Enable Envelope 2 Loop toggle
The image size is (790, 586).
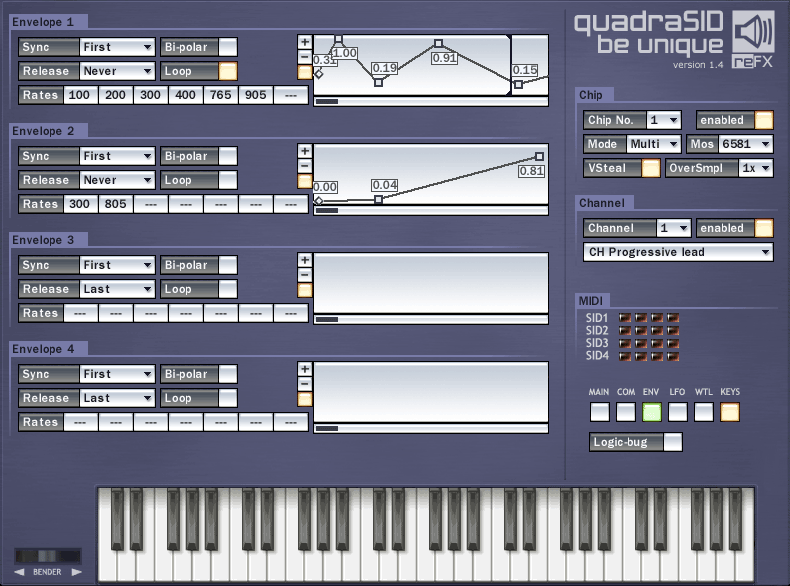click(228, 180)
